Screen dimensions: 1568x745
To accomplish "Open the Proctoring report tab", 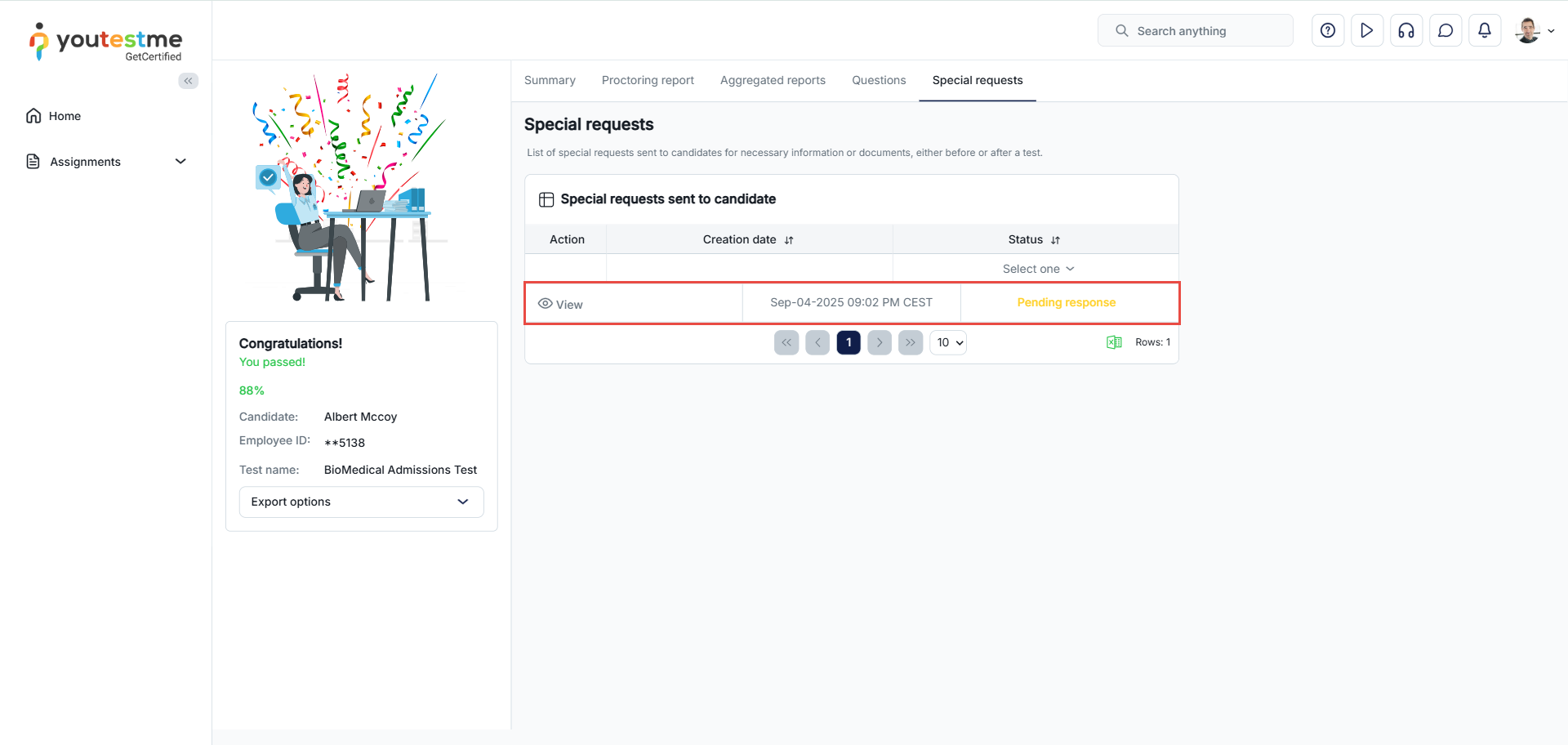I will coord(648,80).
